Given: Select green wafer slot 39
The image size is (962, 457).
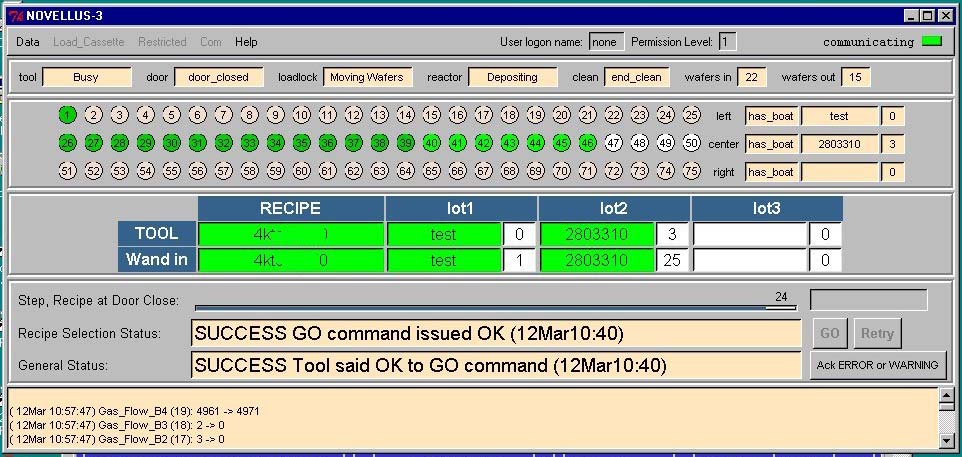Looking at the screenshot, I should coord(406,143).
